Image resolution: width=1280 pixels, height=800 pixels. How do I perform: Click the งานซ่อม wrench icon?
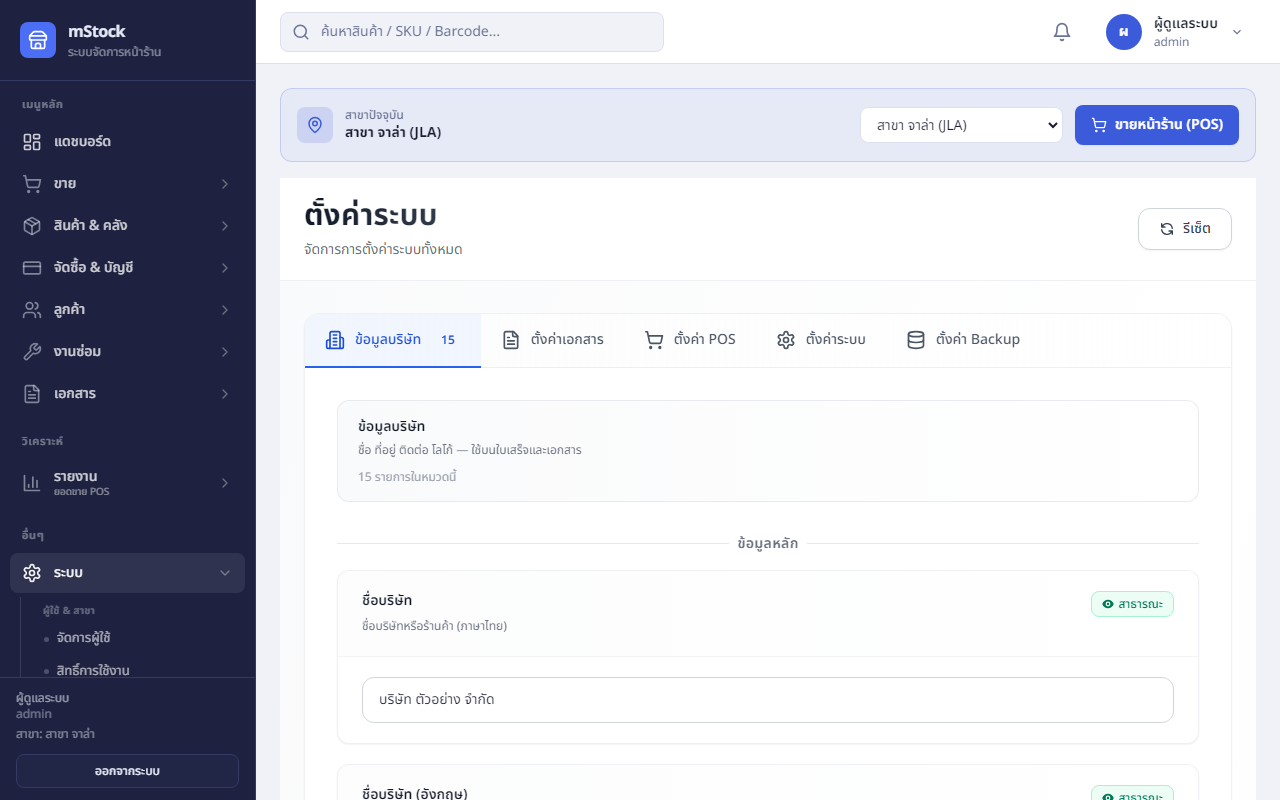tap(32, 352)
